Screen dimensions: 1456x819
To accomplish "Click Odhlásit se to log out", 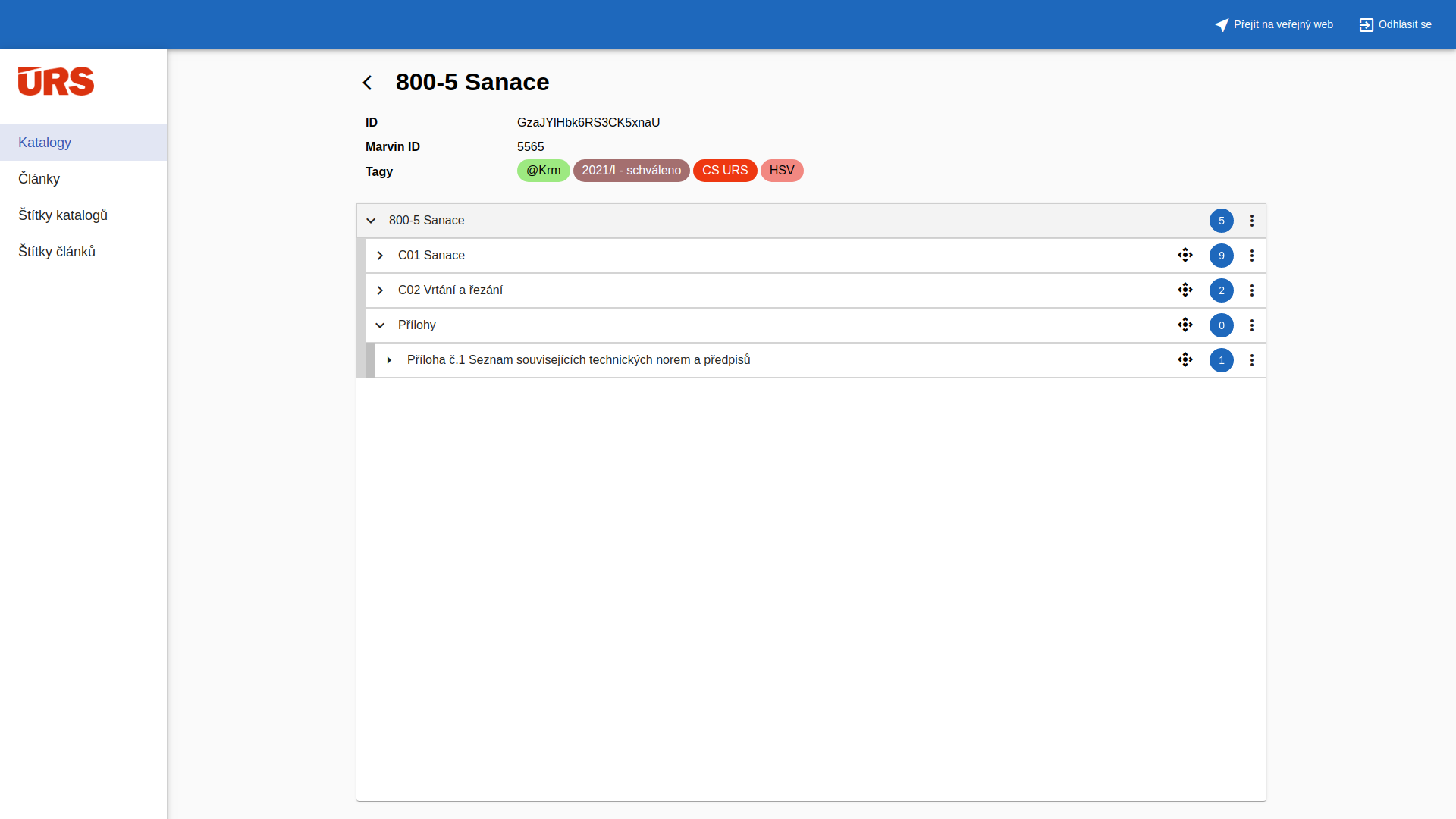I will (1395, 24).
